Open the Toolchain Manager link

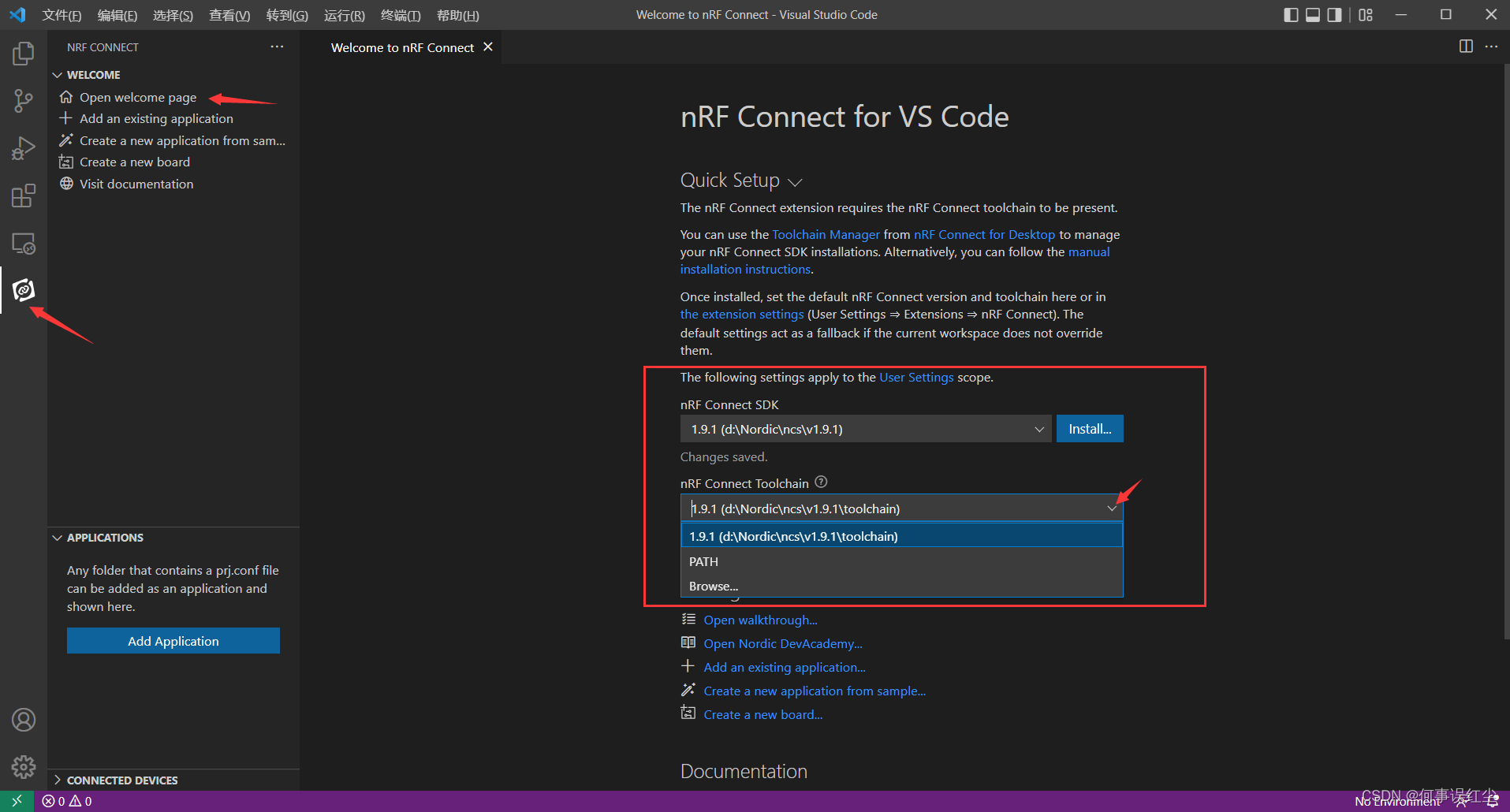[x=826, y=234]
